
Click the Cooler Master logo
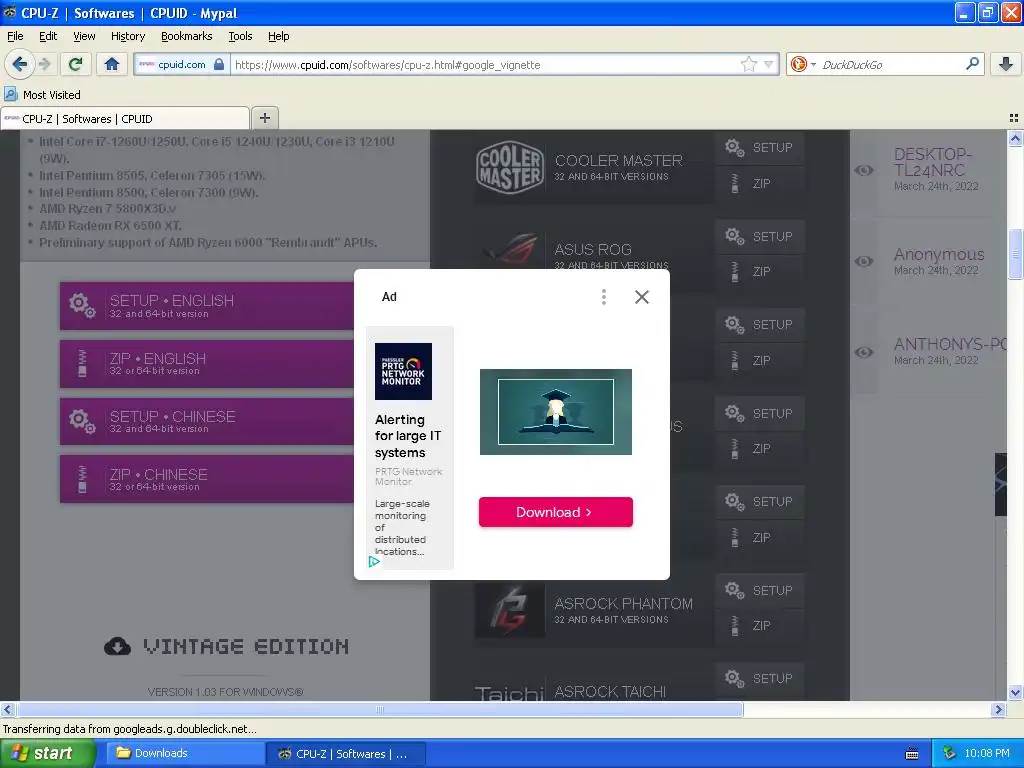509,167
